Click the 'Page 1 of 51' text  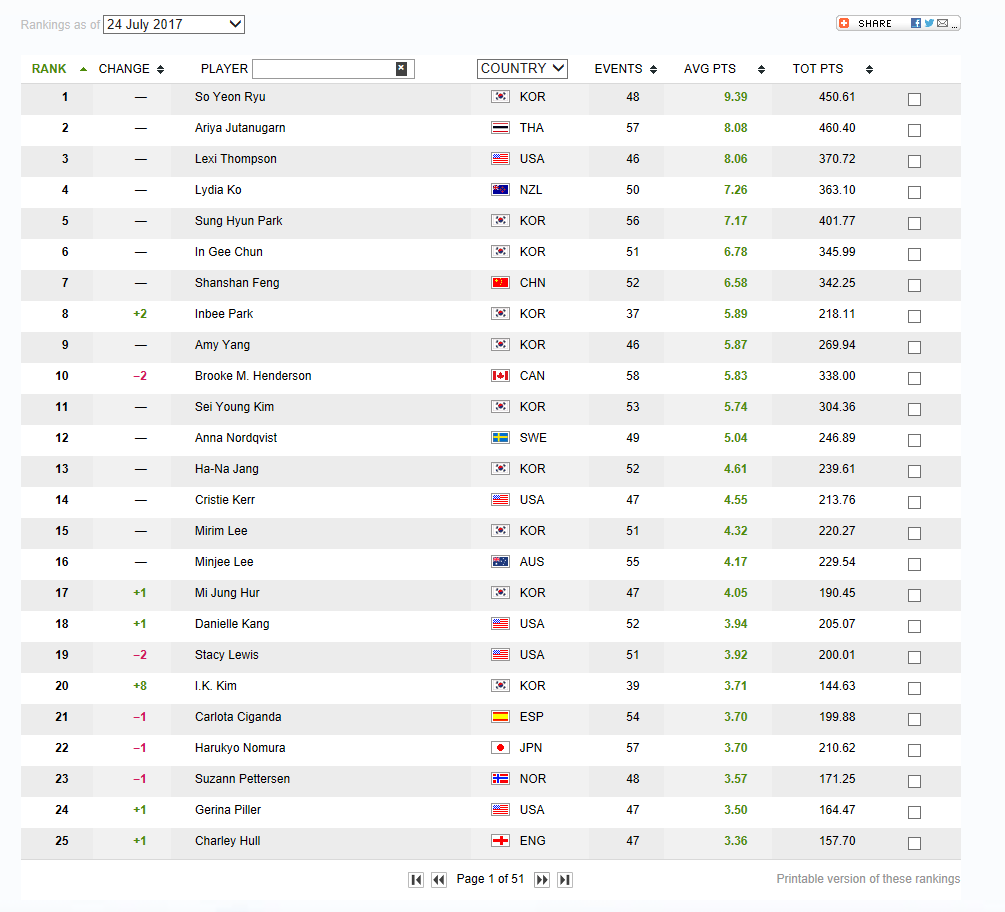[490, 879]
